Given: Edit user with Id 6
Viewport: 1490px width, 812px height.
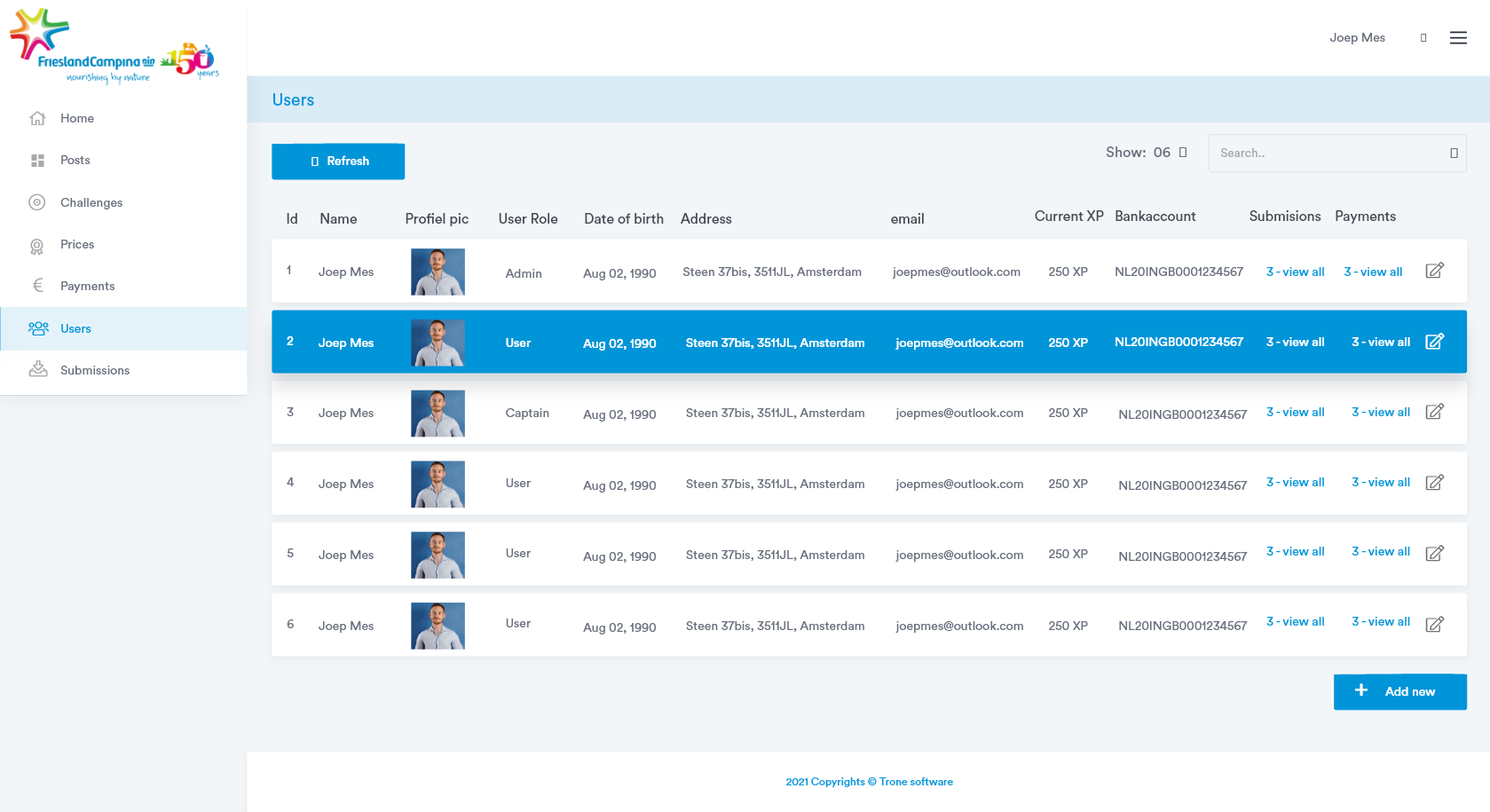Looking at the screenshot, I should (1434, 625).
